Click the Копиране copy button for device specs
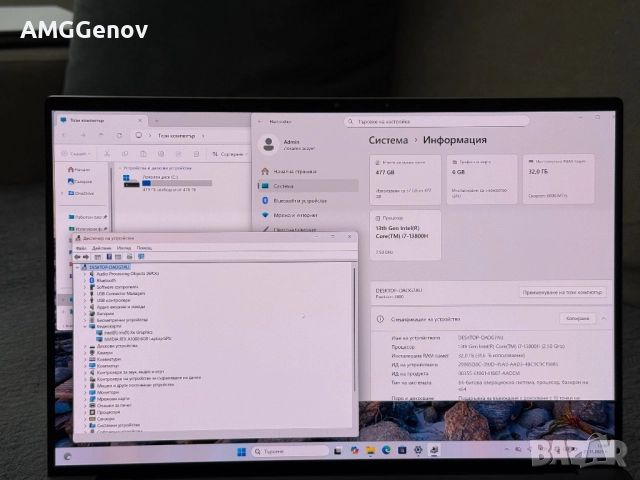Viewport: 640px width, 480px height. (x=577, y=318)
